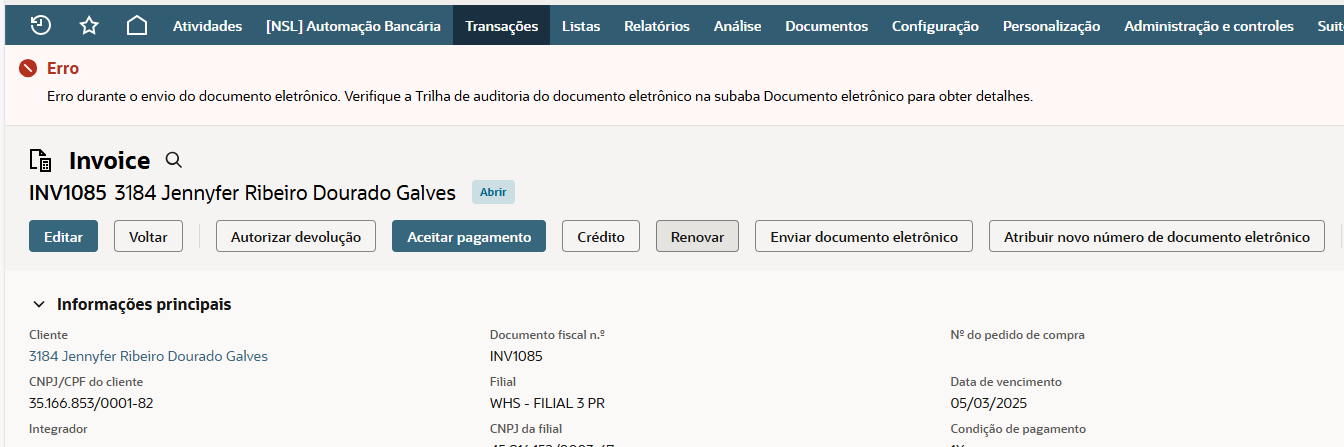Click the invoice document icon
Screen dimensions: 1344x447
click(x=41, y=160)
